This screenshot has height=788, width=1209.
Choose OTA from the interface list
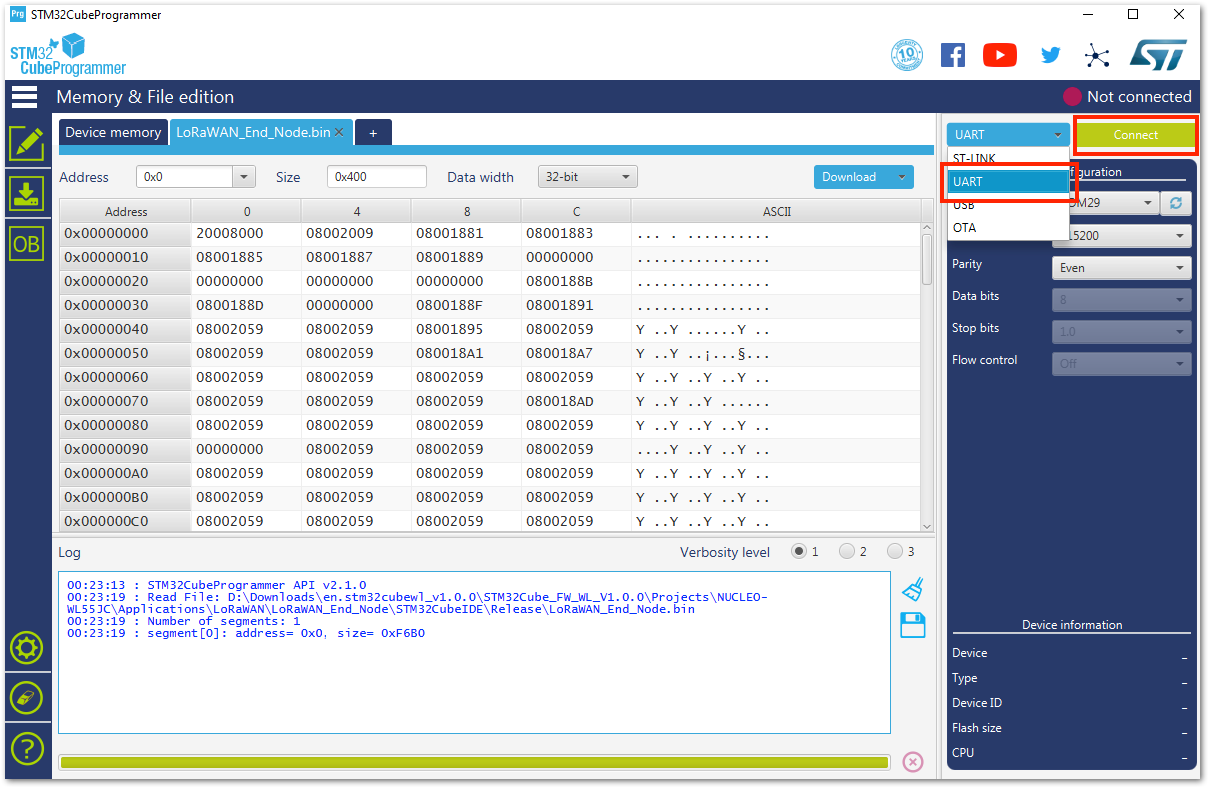[x=1008, y=228]
